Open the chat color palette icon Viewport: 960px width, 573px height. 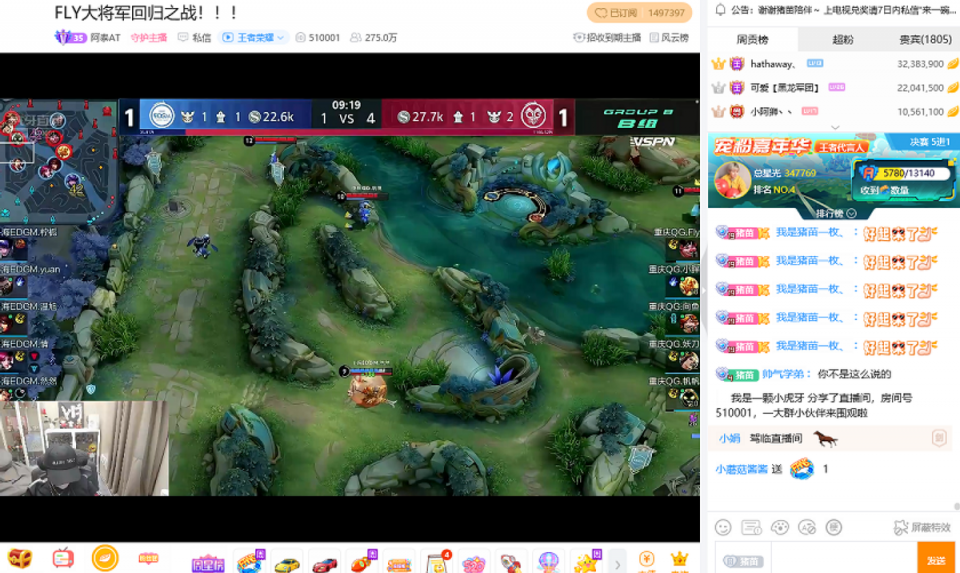coord(779,527)
